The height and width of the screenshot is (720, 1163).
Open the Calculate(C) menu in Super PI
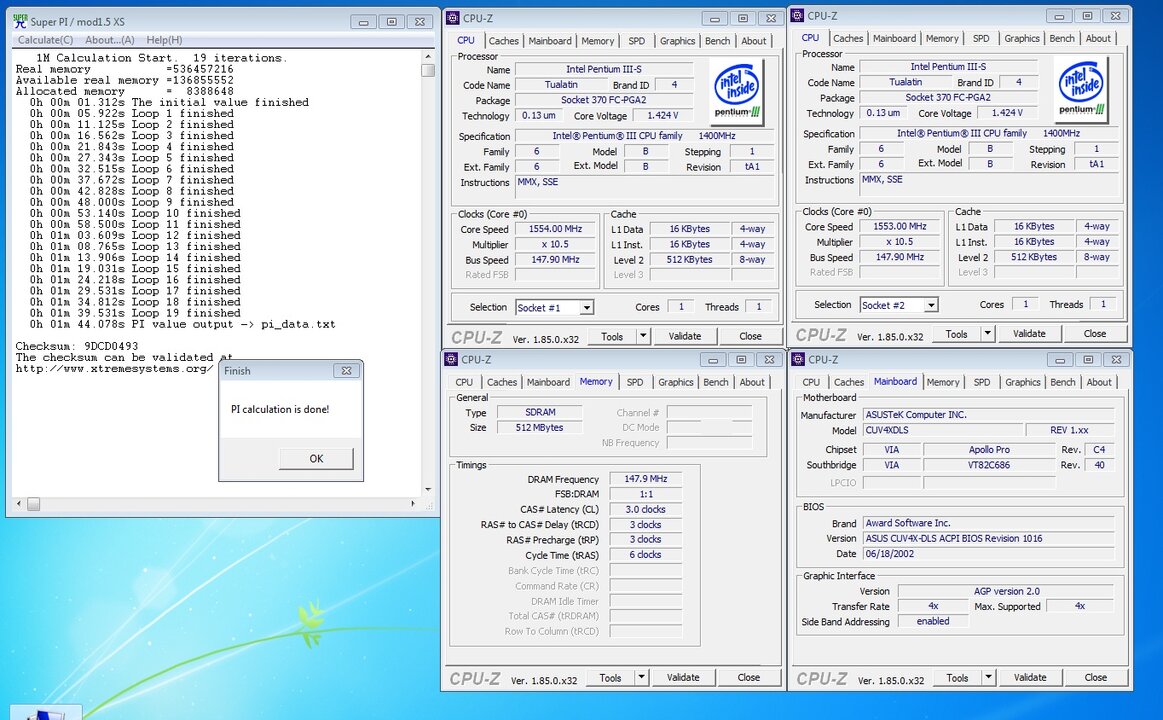tap(45, 40)
